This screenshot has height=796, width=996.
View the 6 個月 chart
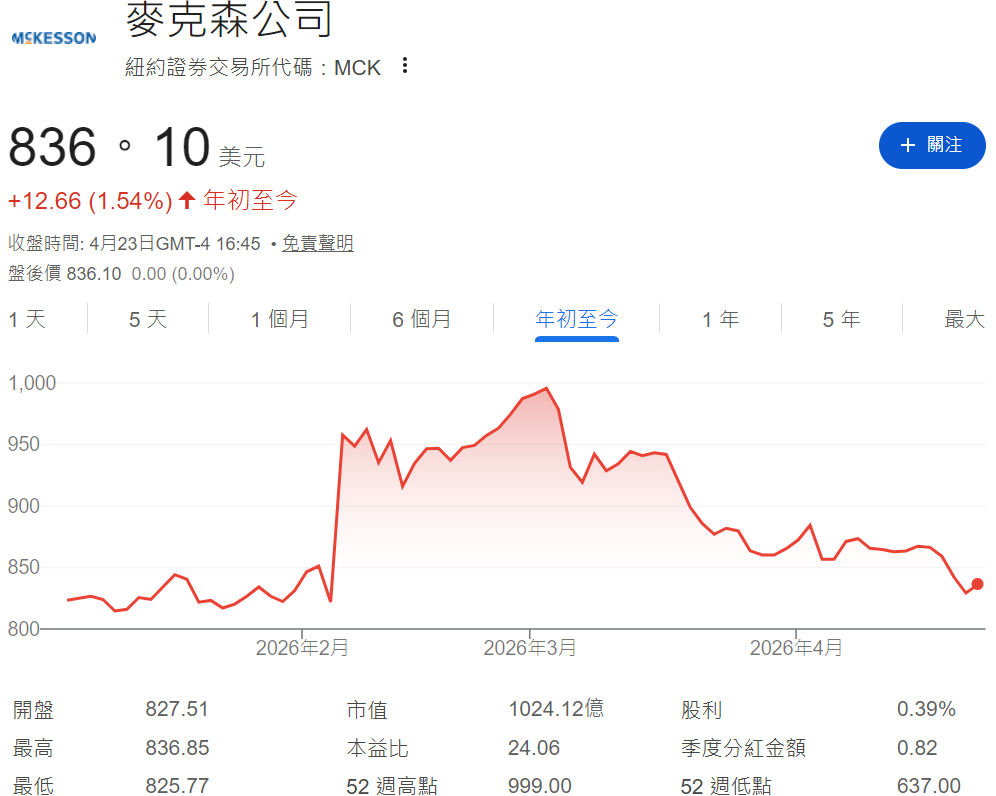(x=421, y=318)
